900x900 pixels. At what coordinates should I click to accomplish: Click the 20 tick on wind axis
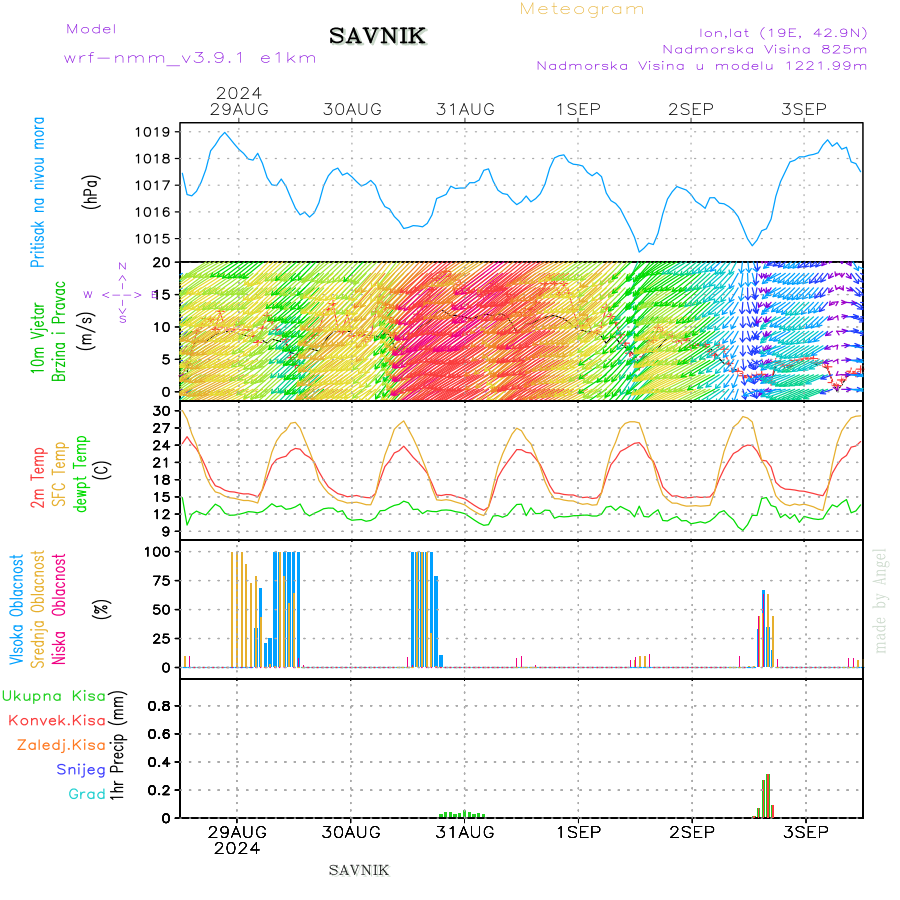(162, 262)
